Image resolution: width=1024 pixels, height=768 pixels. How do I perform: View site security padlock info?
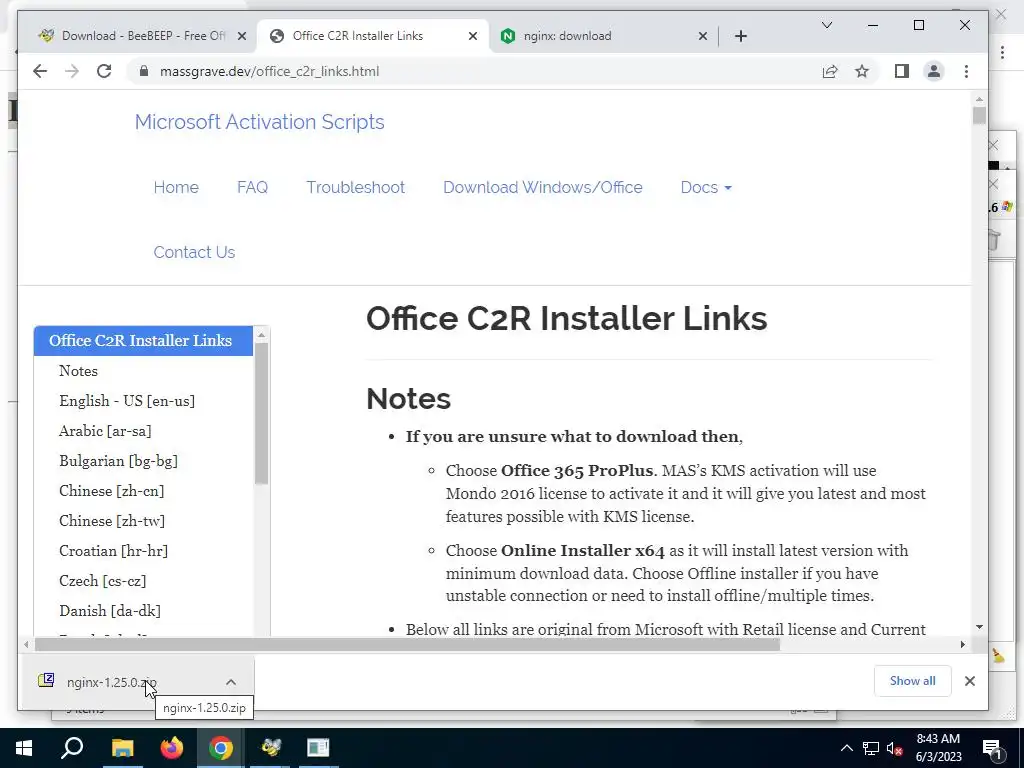144,71
